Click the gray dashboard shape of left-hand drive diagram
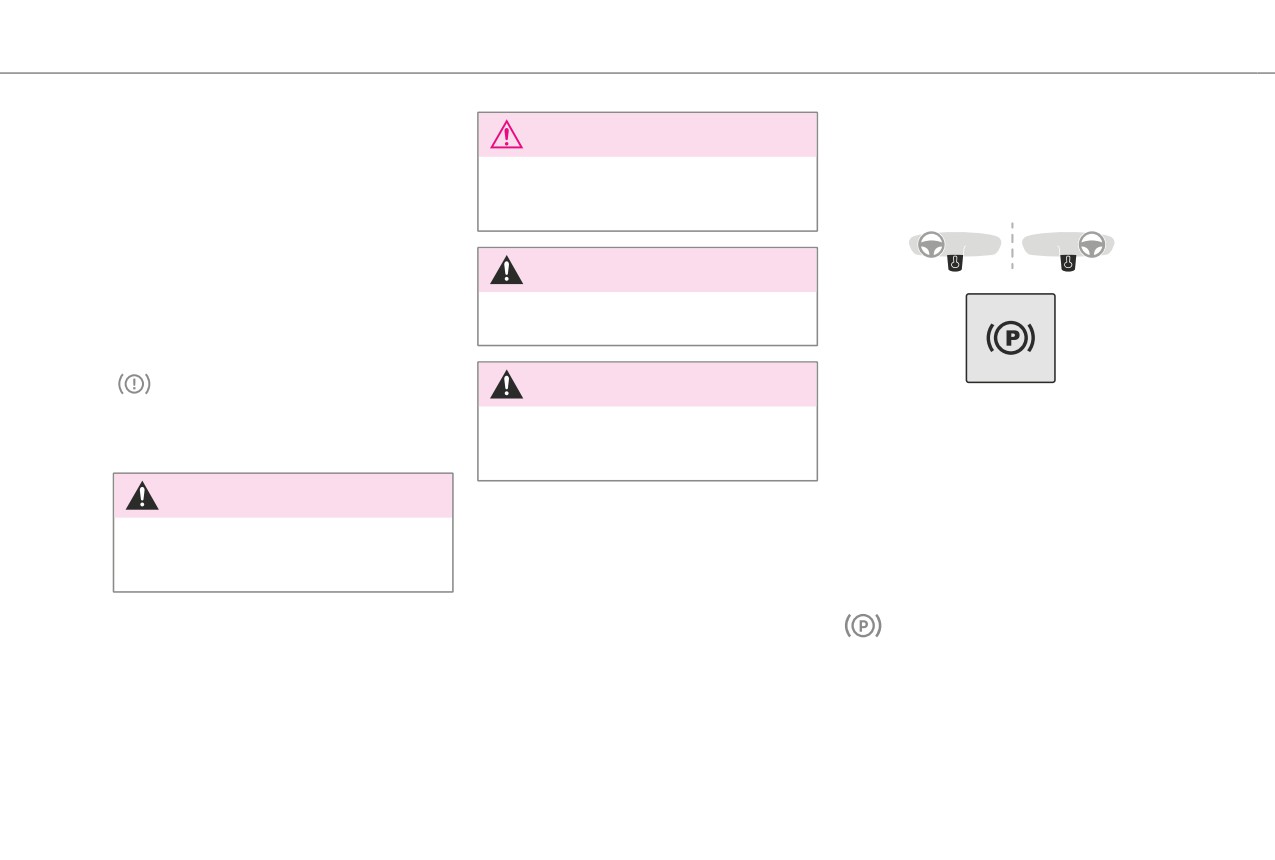 955,245
